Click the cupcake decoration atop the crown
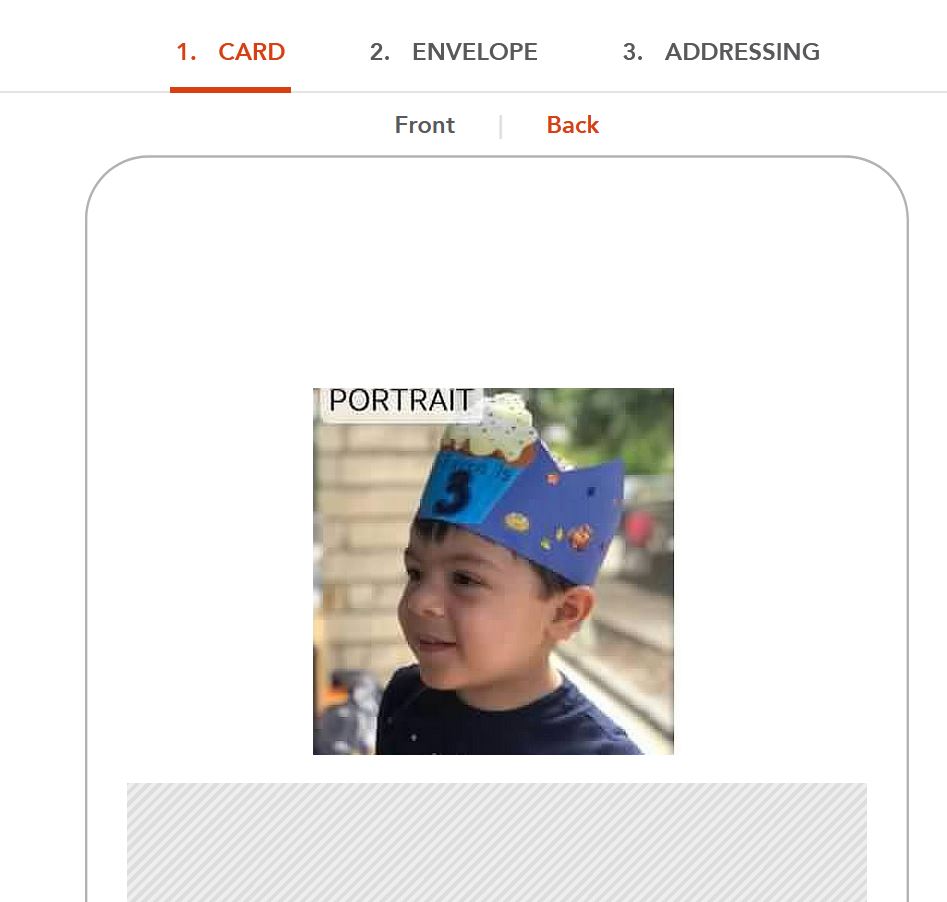 point(490,425)
